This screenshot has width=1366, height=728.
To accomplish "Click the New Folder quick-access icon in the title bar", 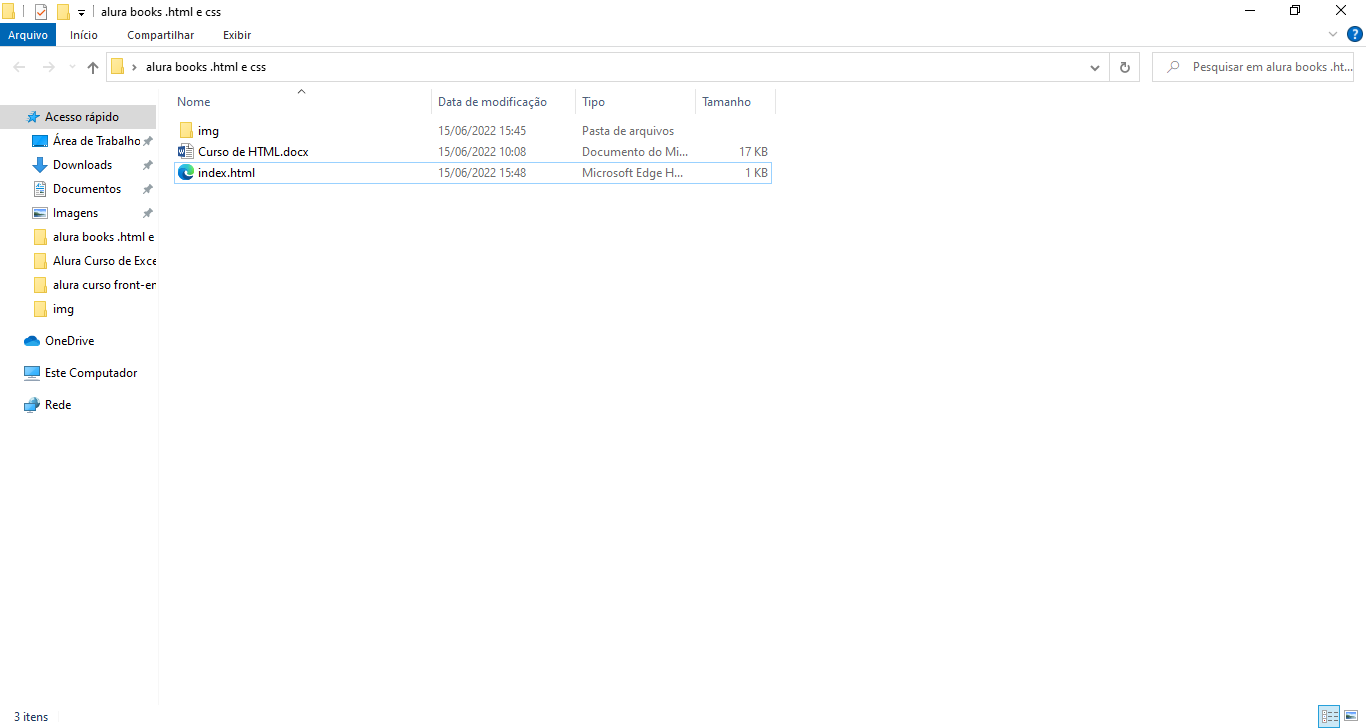I will 63,12.
